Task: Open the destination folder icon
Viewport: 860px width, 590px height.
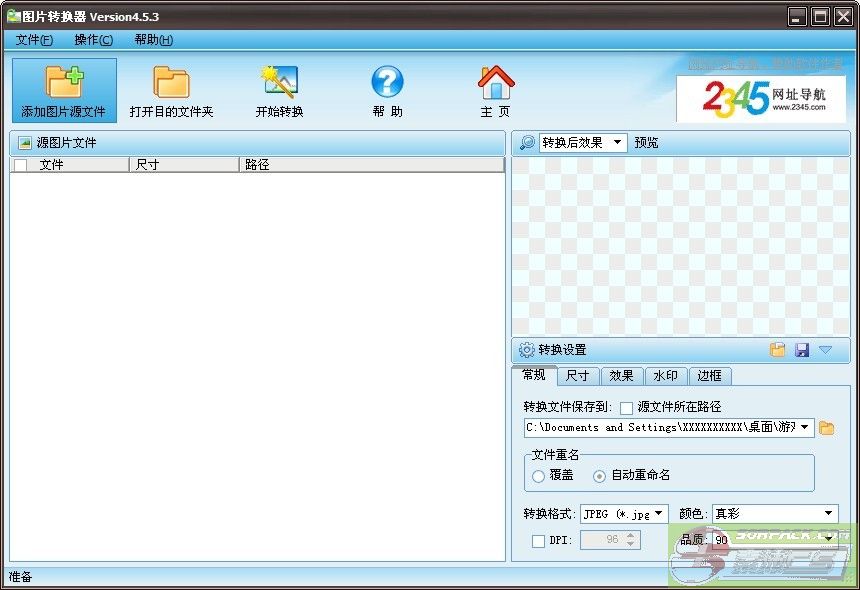Action: (171, 82)
